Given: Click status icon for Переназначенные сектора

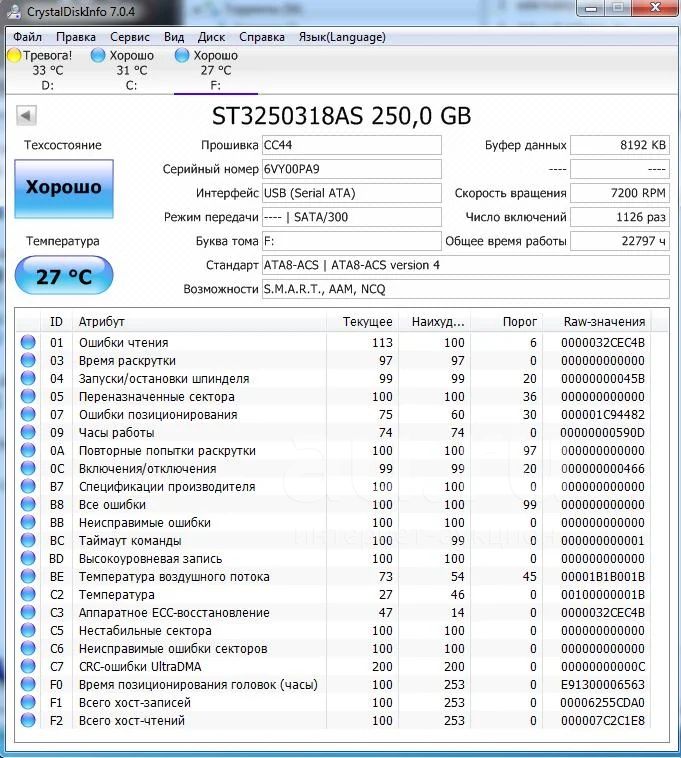Looking at the screenshot, I should click(28, 396).
